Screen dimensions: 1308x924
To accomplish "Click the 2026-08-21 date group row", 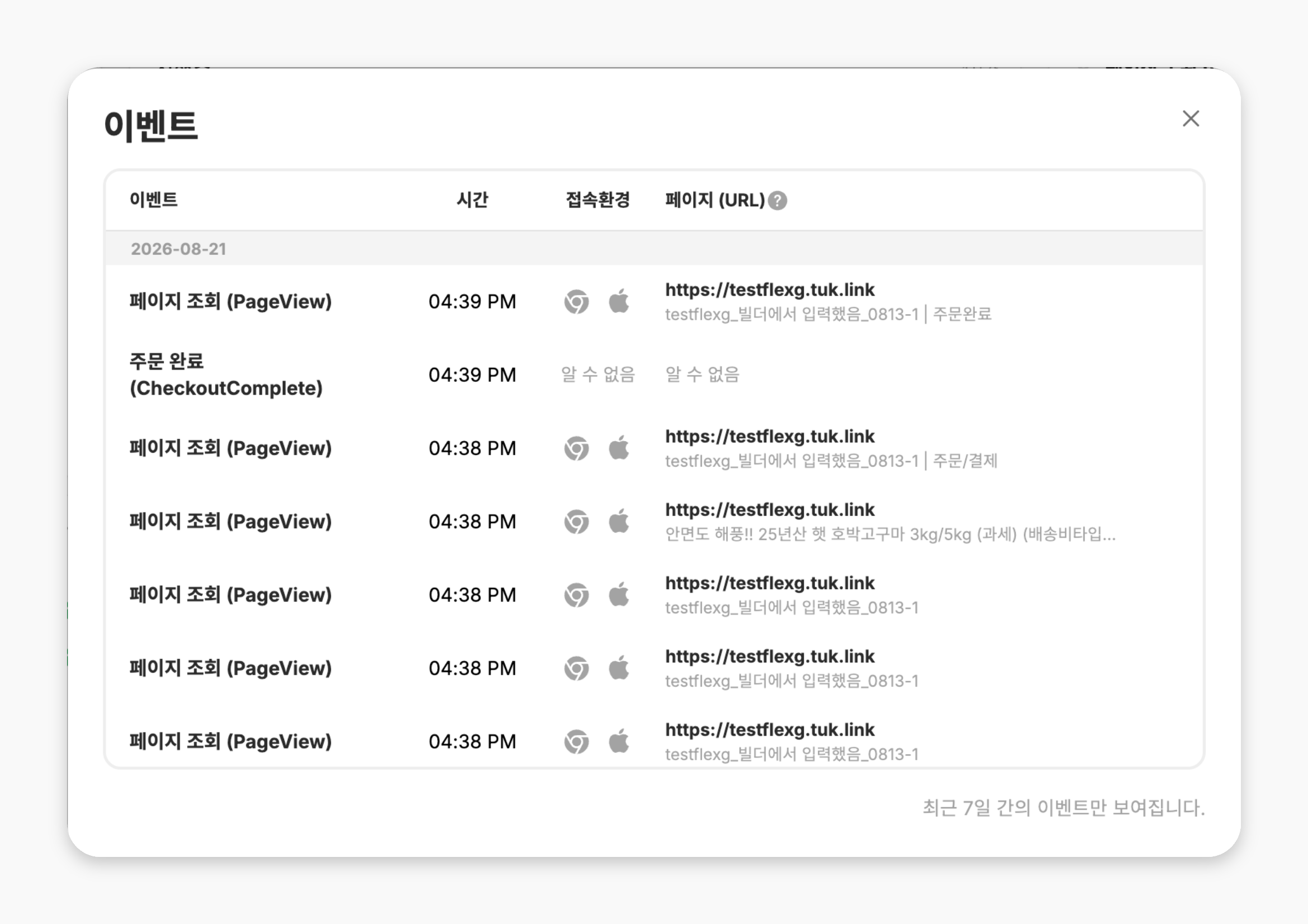I will pyautogui.click(x=654, y=249).
